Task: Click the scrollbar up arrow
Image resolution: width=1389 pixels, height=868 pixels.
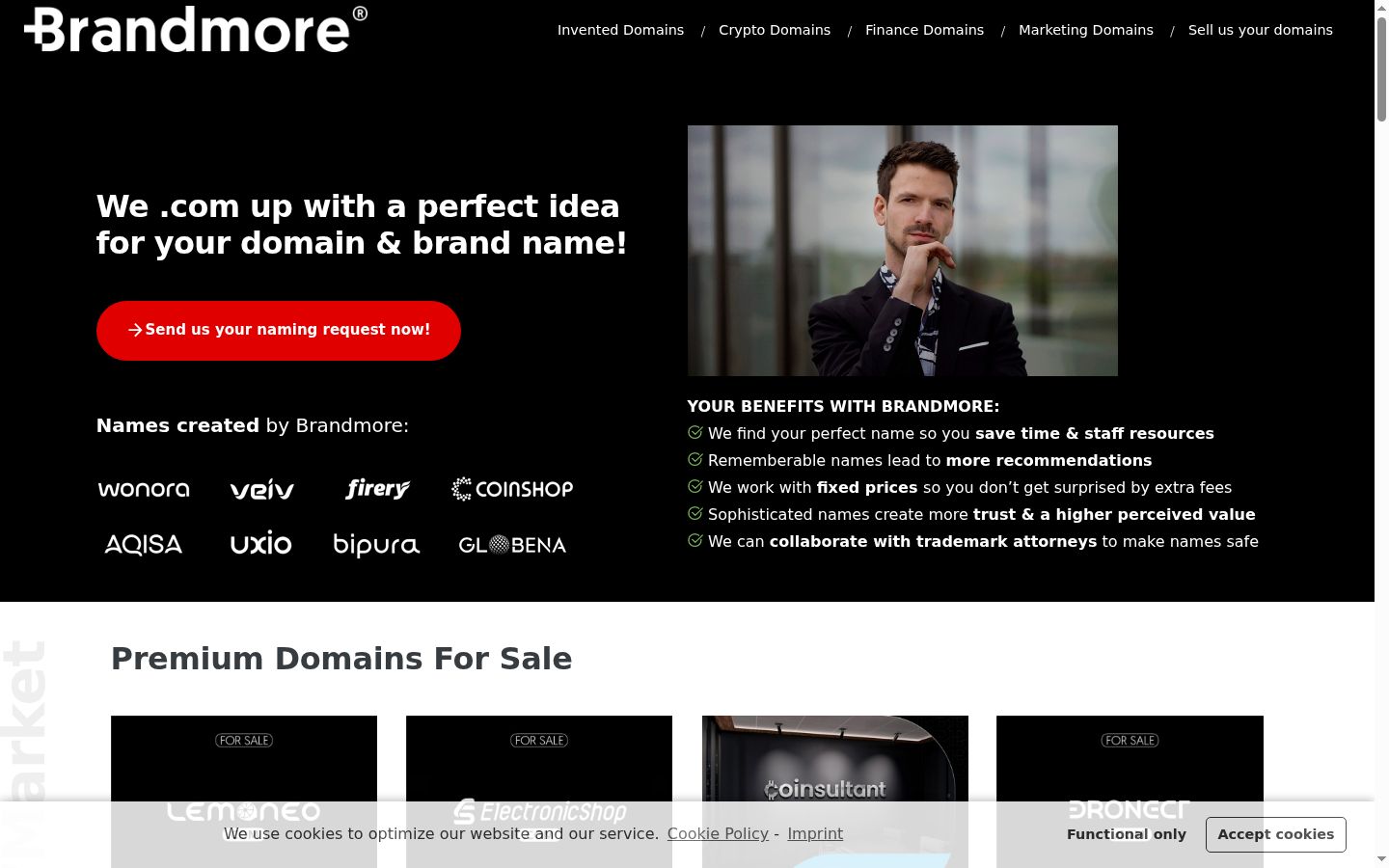Action: pyautogui.click(x=1381, y=8)
